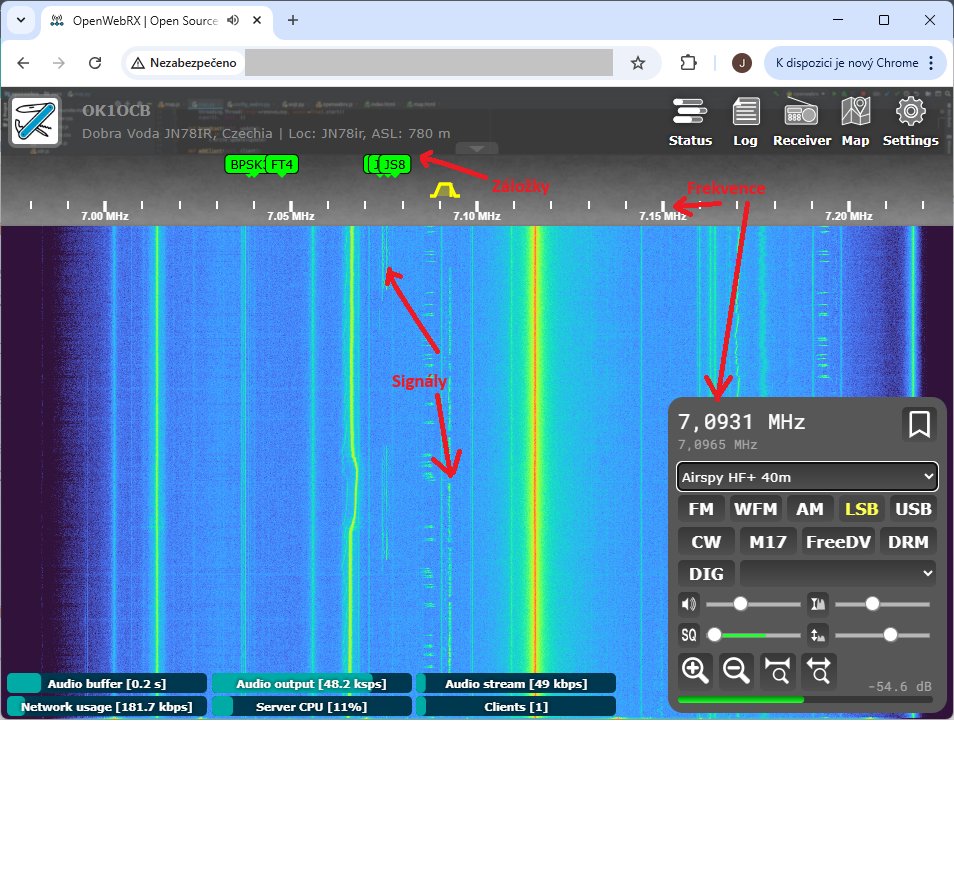Set squelch automatically with SQ button
This screenshot has height=894, width=954.
(688, 635)
